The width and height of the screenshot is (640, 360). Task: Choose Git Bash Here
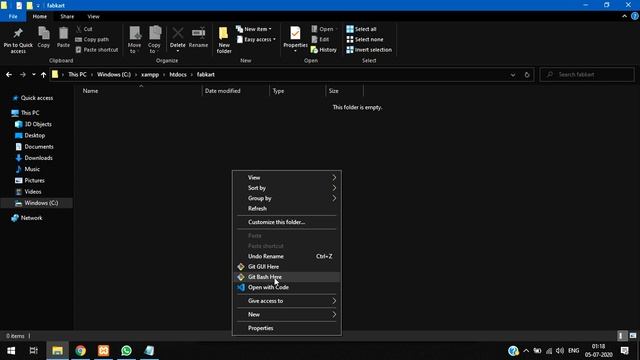[287, 277]
